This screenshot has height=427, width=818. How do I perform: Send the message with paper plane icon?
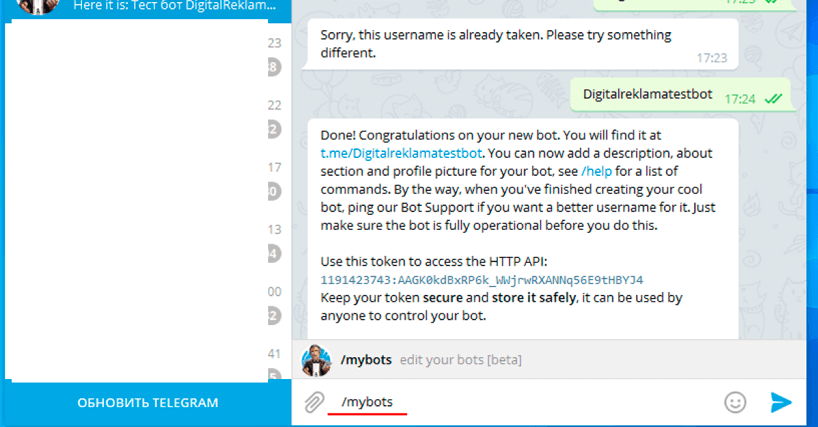(781, 402)
